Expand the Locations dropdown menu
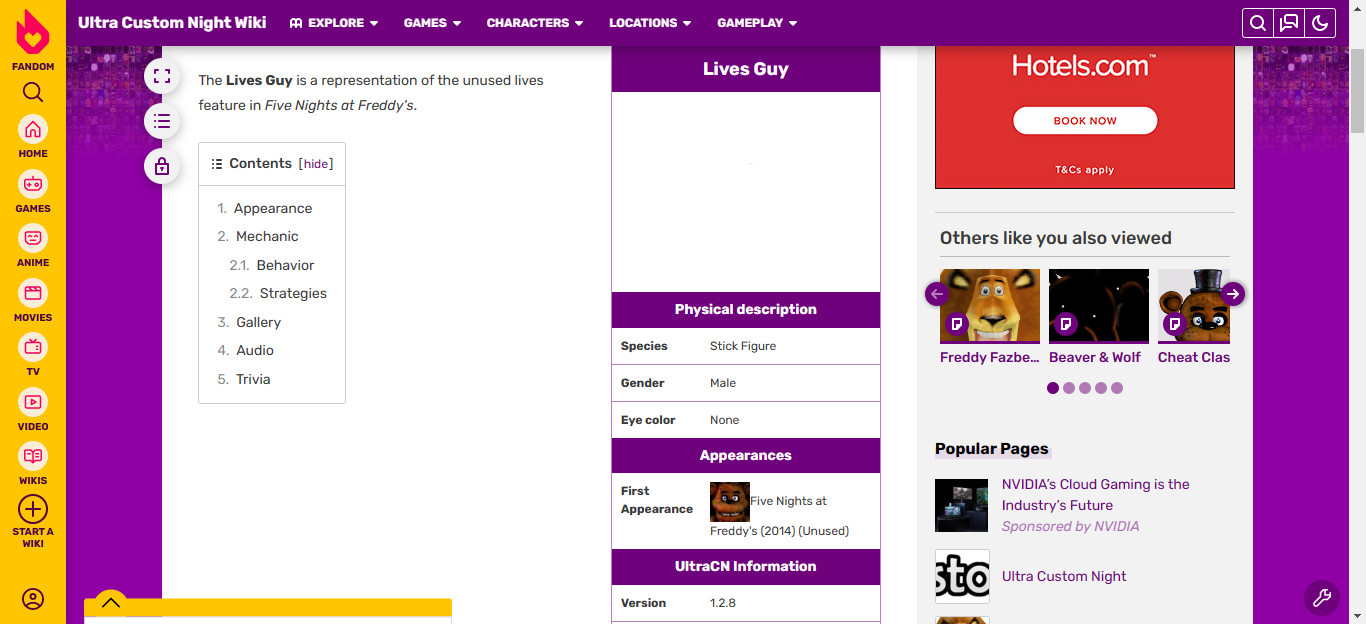1366x624 pixels. coord(651,23)
